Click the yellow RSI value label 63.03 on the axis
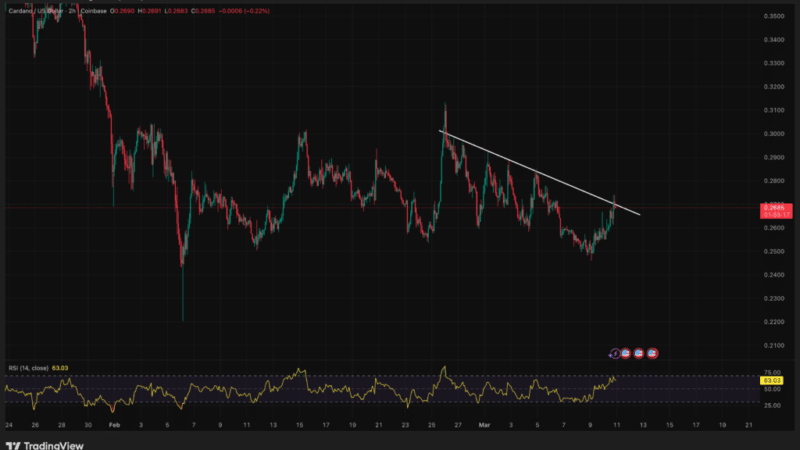Viewport: 800px width, 450px height. click(771, 381)
